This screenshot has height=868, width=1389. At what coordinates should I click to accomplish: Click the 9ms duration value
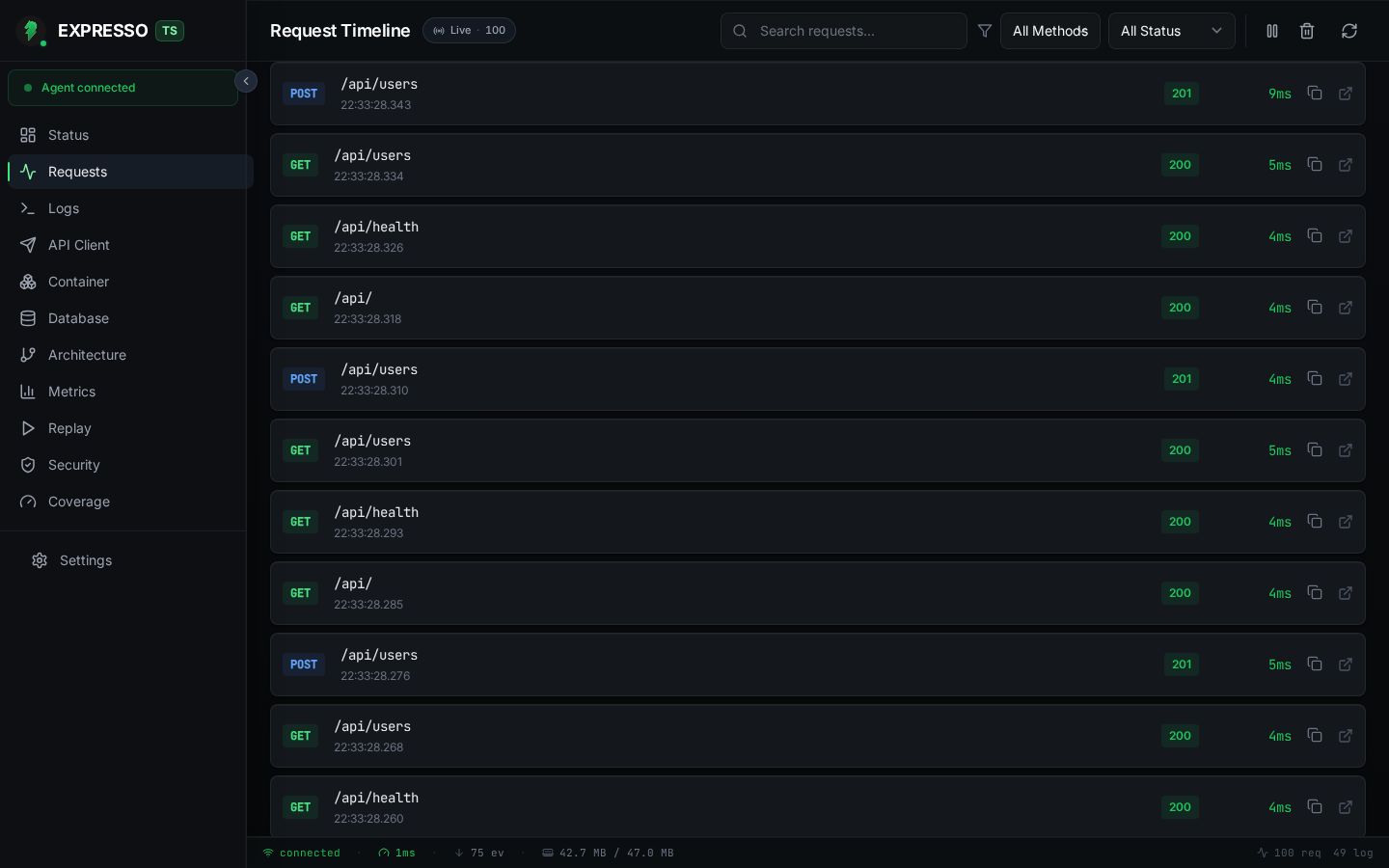1280,94
